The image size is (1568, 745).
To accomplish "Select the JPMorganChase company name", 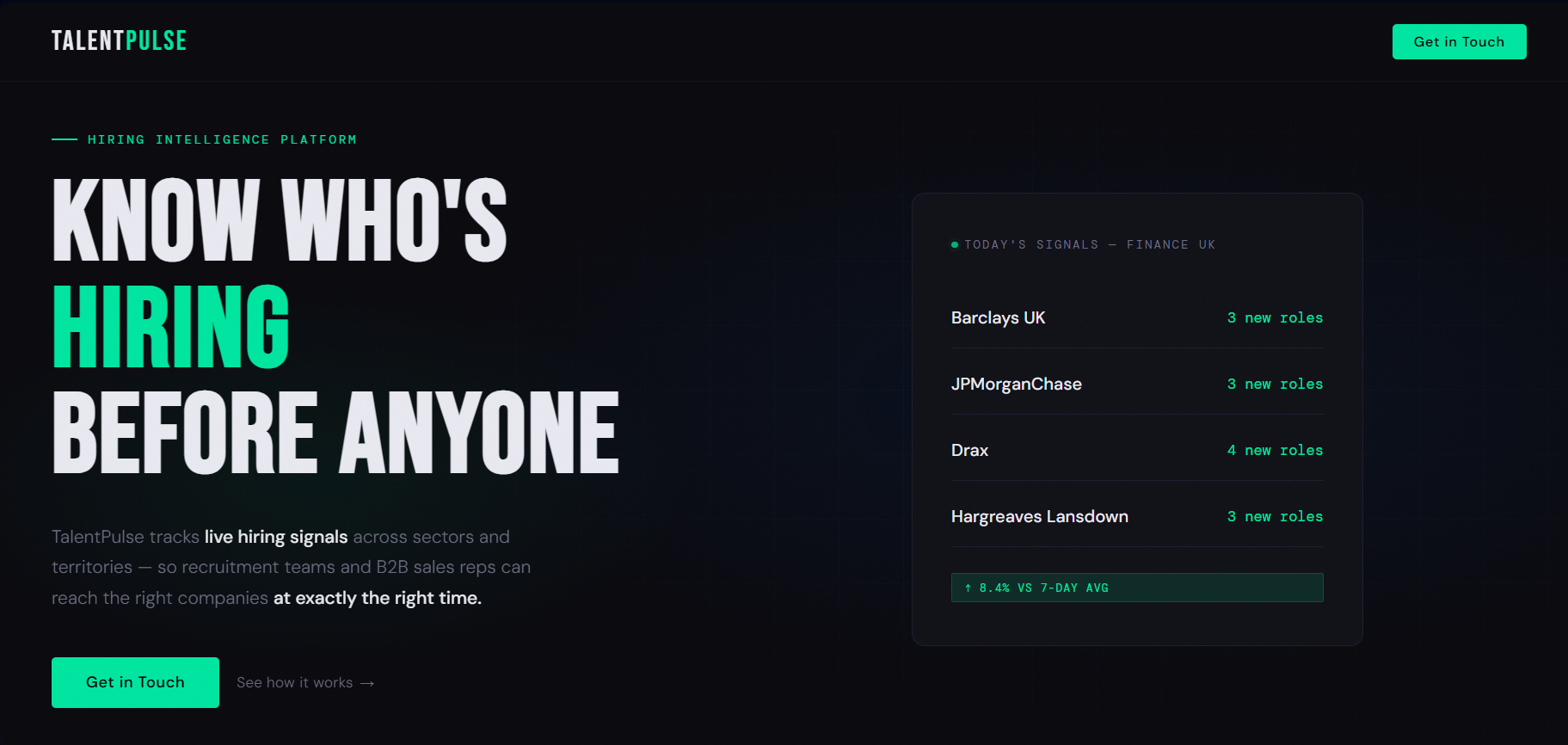I will 1017,384.
